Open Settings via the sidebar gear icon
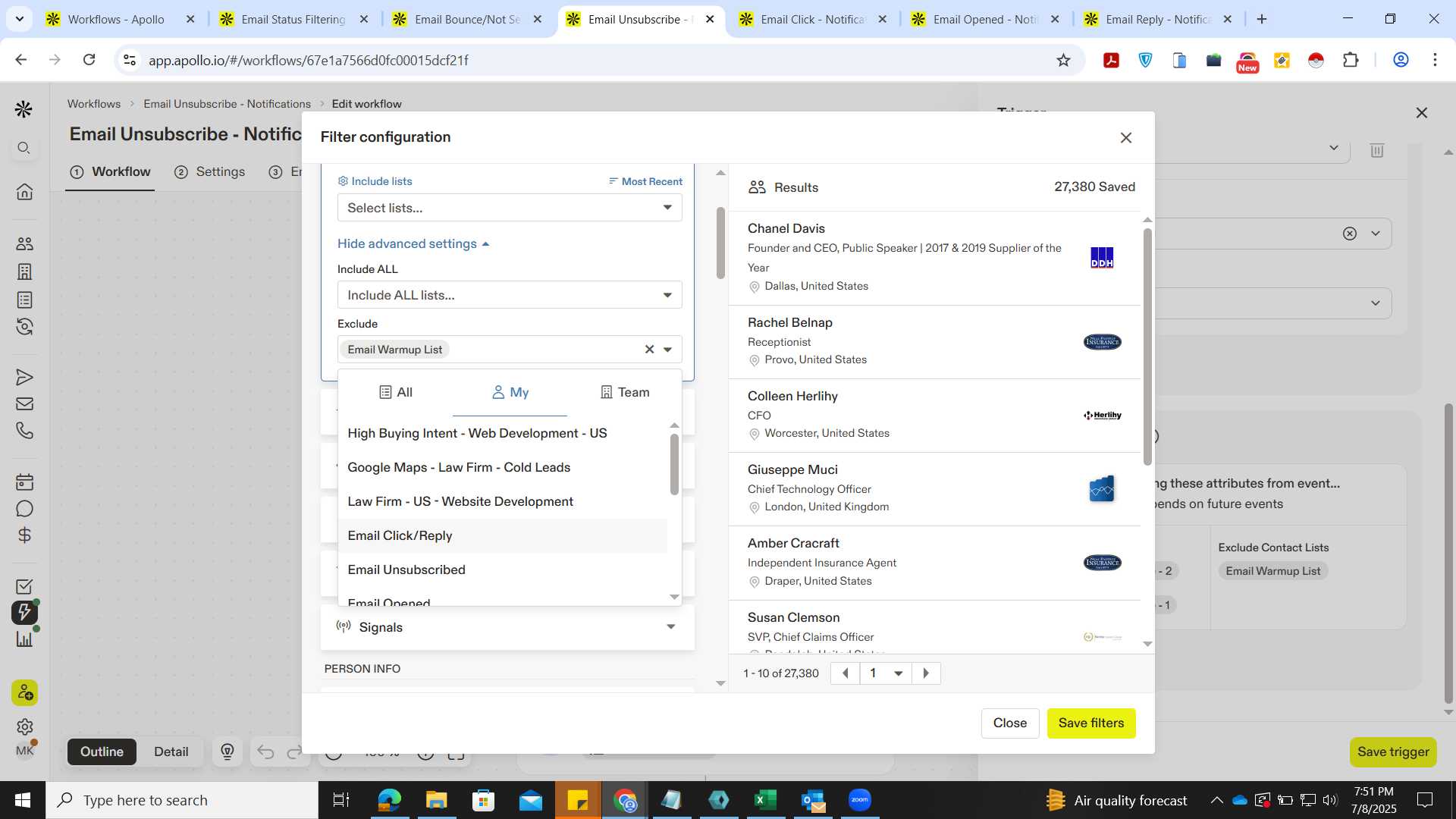The image size is (1456, 819). click(x=24, y=726)
